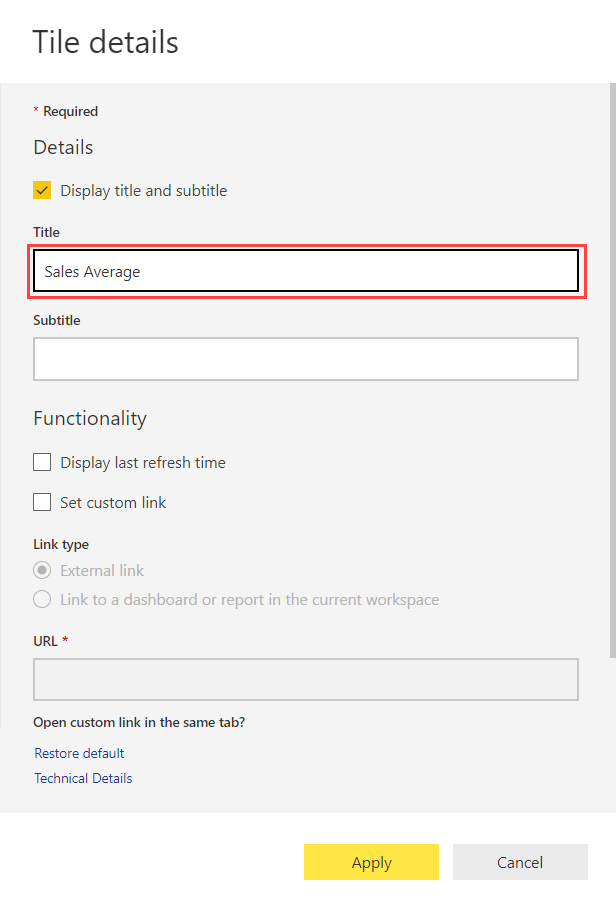The height and width of the screenshot is (915, 616).
Task: Click the Title field containing Sales Average
Action: (306, 271)
